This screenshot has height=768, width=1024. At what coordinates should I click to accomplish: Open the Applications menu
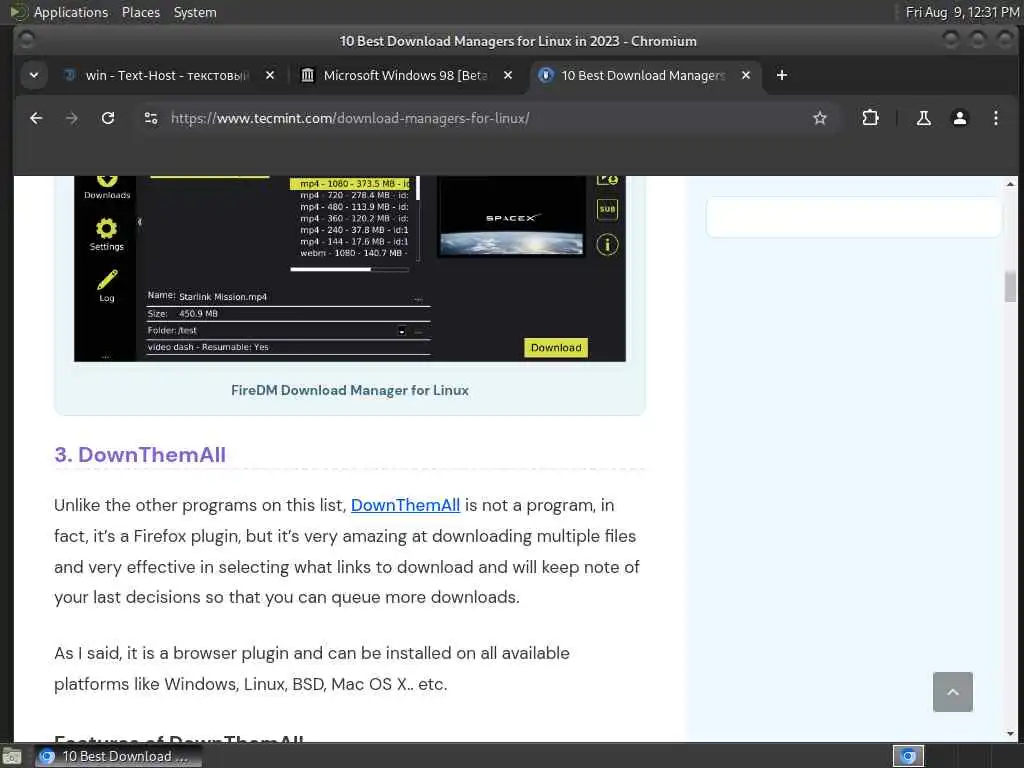tap(71, 12)
